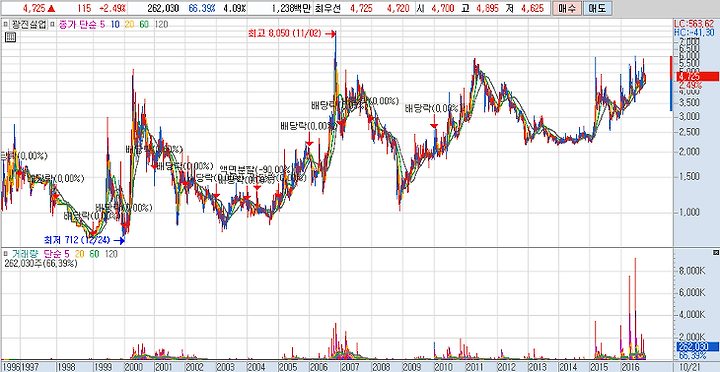This screenshot has width=720, height=372.
Task: Click the 2008 year label on time axis
Action: click(x=381, y=367)
